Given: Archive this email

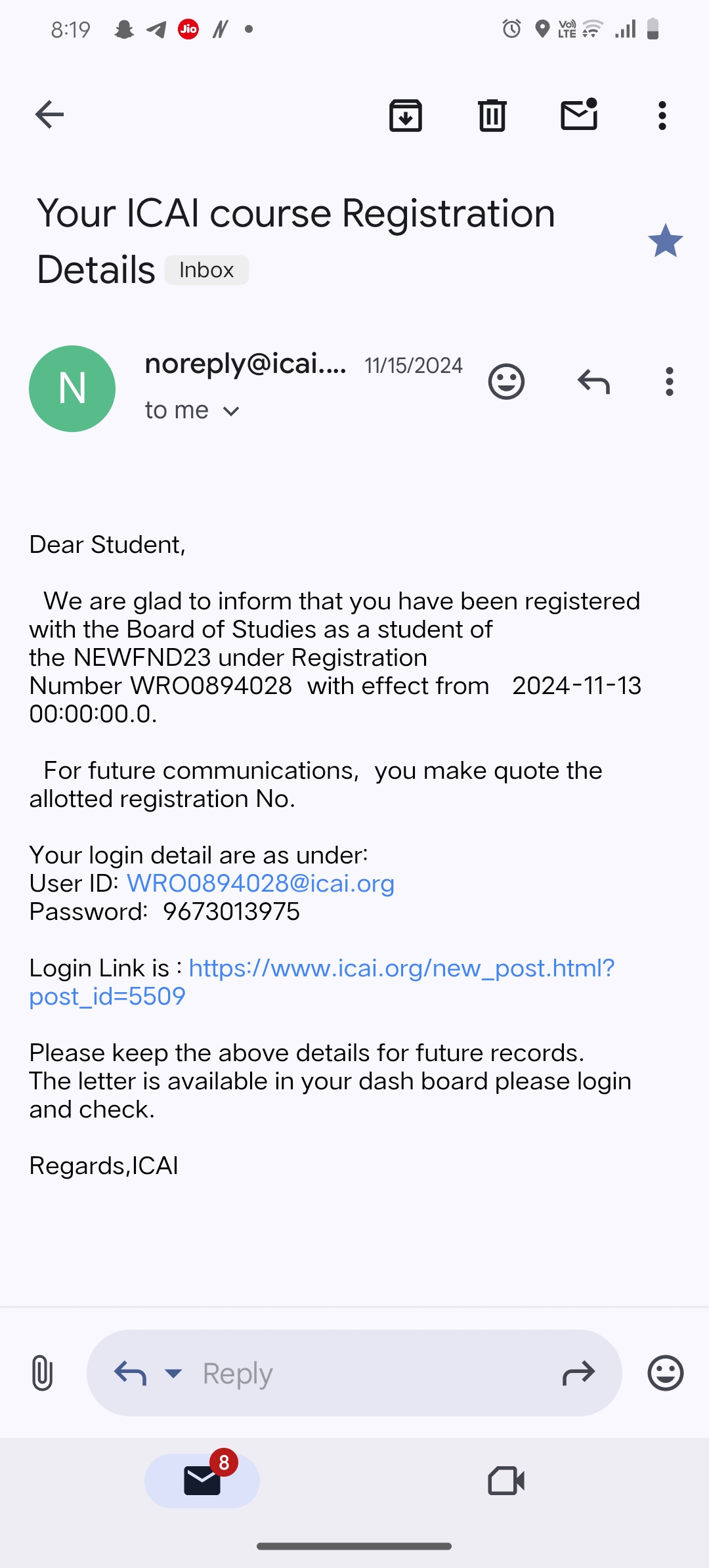Looking at the screenshot, I should (406, 116).
